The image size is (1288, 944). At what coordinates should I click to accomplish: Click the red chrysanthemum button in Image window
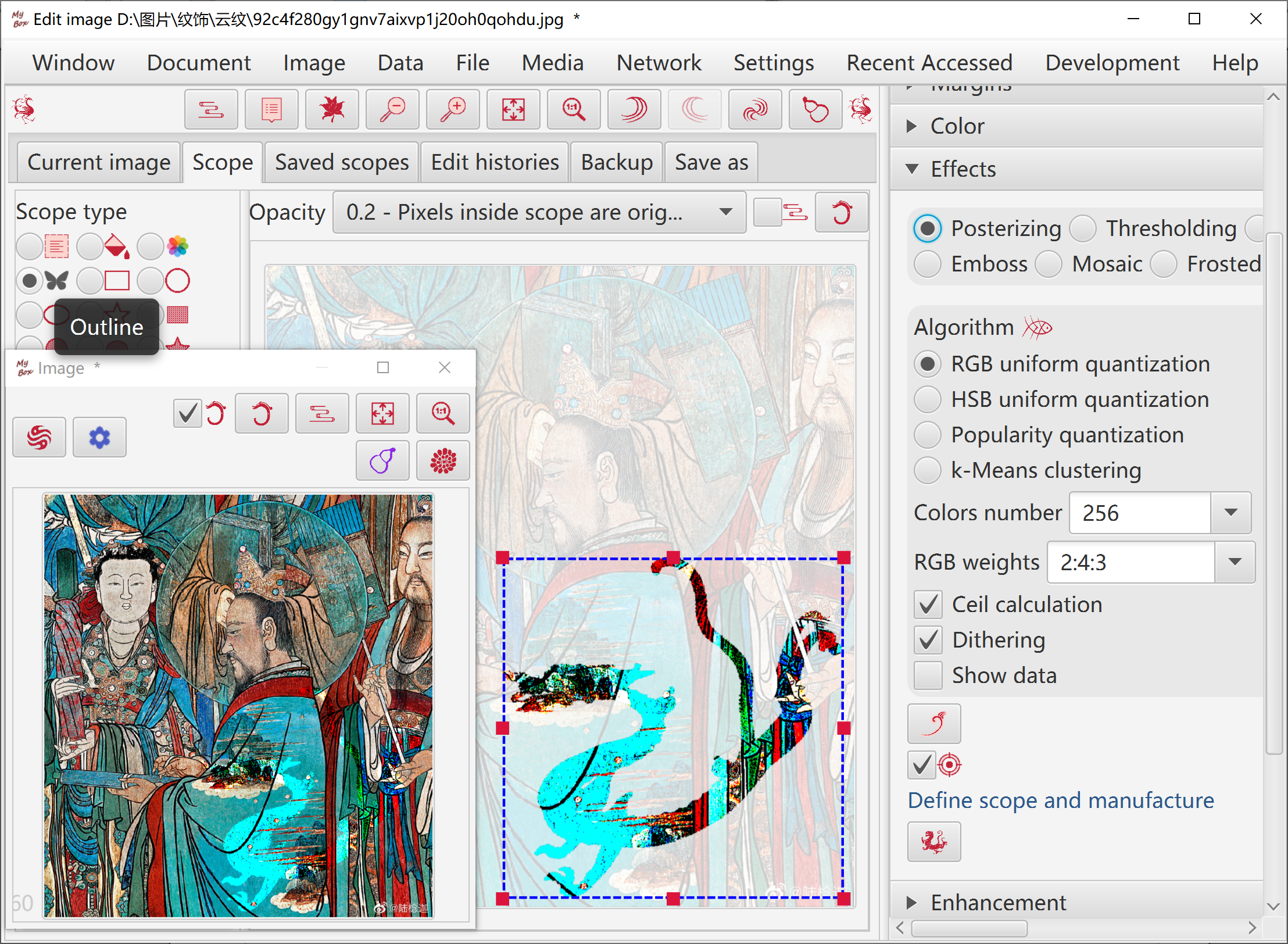coord(443,460)
